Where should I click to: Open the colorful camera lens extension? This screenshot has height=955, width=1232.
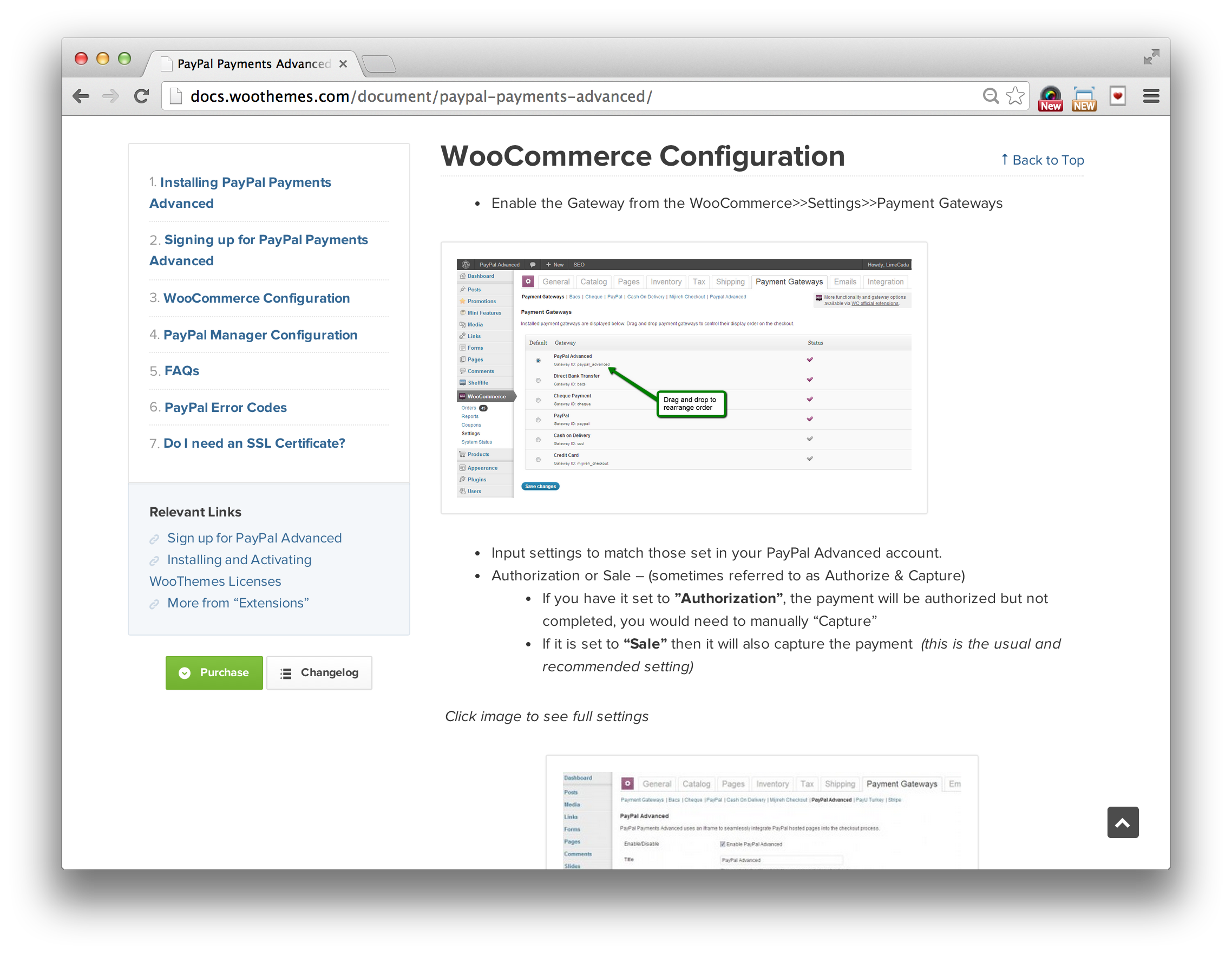click(x=1050, y=98)
